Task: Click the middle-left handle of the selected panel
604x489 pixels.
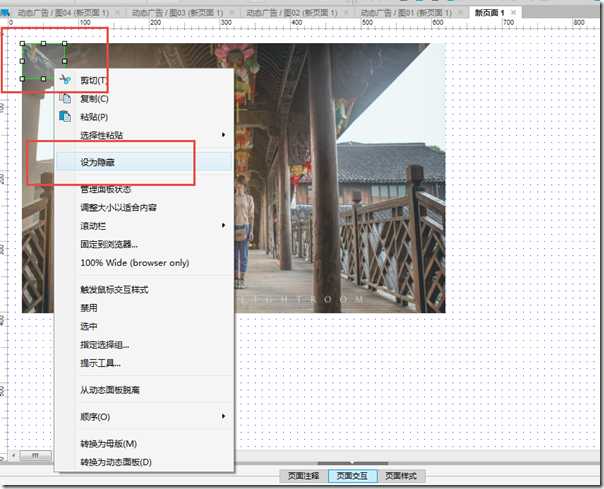Action: coord(22,61)
